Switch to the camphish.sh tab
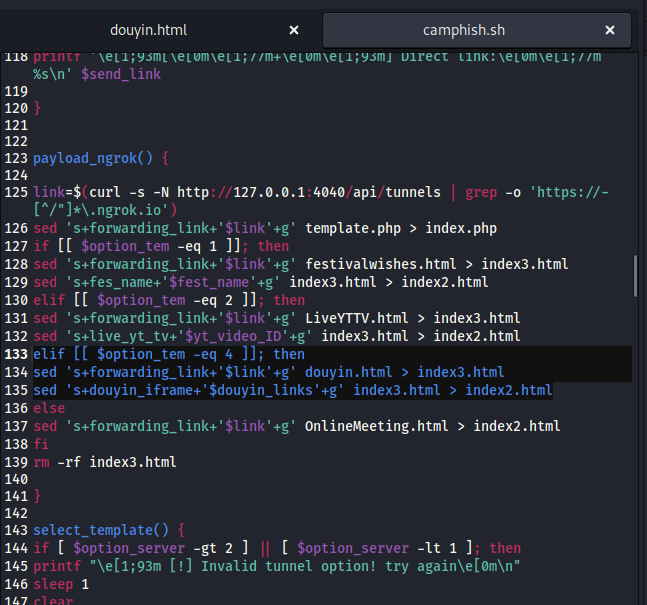The height and width of the screenshot is (605, 647). point(462,30)
